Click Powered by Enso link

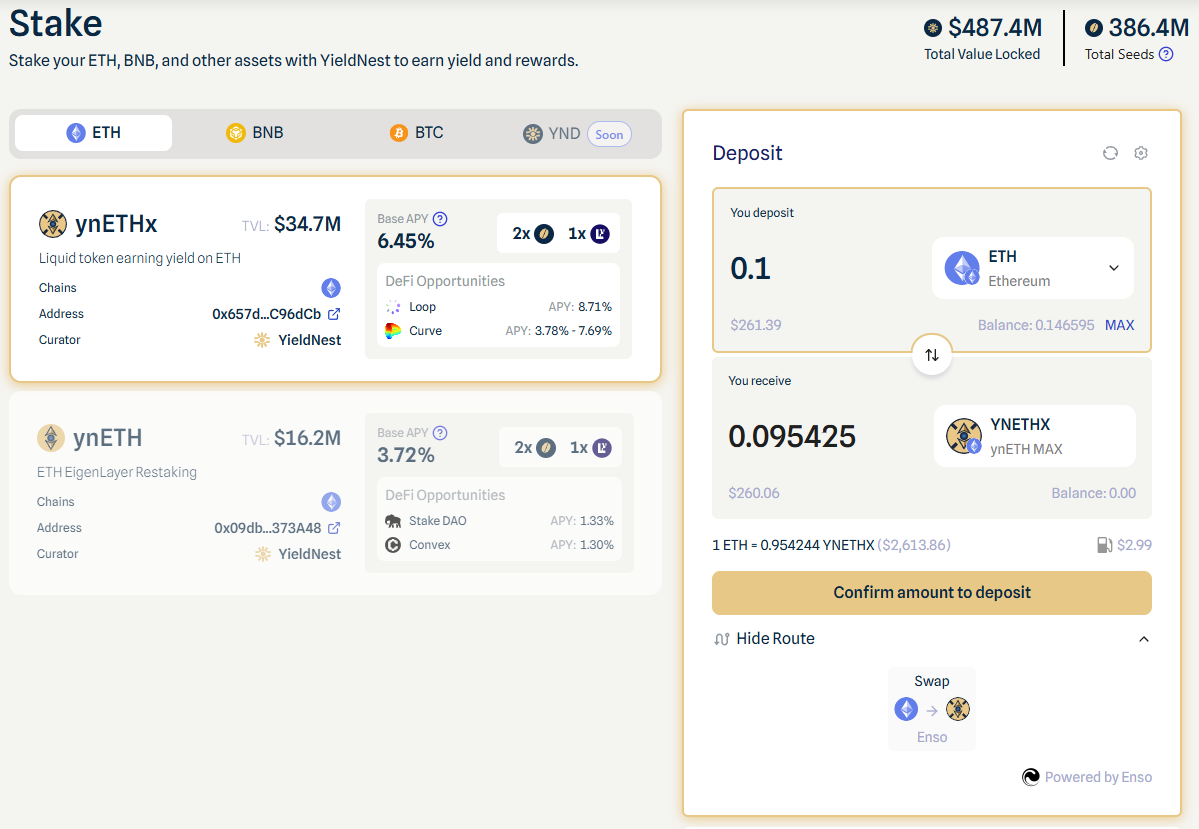click(1087, 777)
